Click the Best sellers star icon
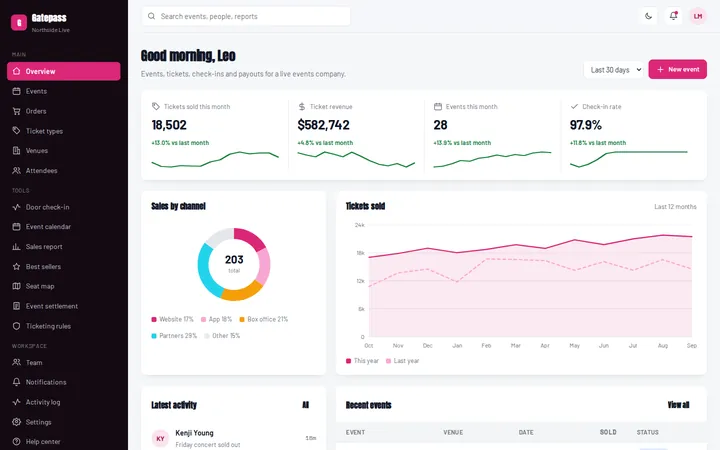 17,266
